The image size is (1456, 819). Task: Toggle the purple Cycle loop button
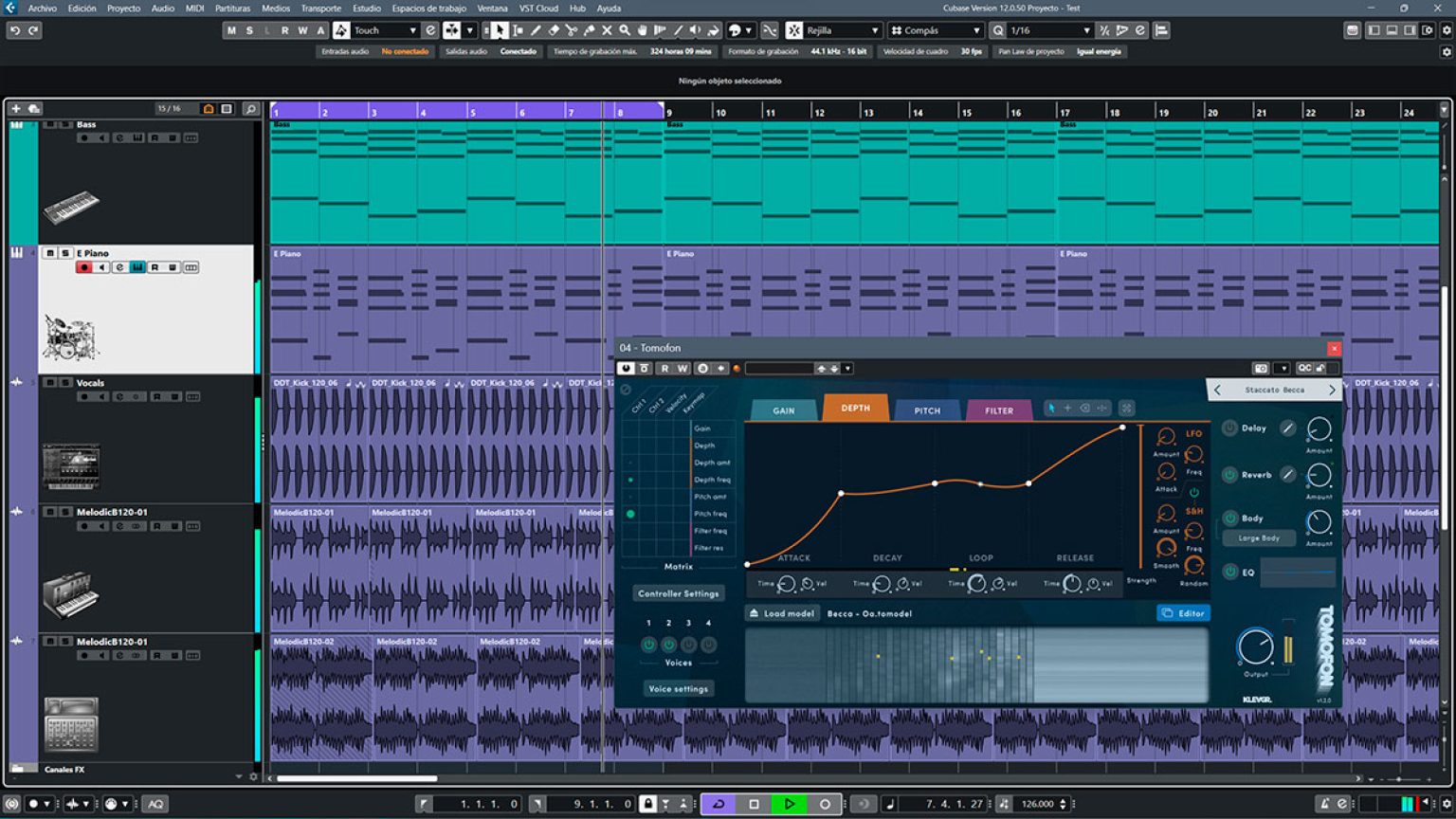719,804
